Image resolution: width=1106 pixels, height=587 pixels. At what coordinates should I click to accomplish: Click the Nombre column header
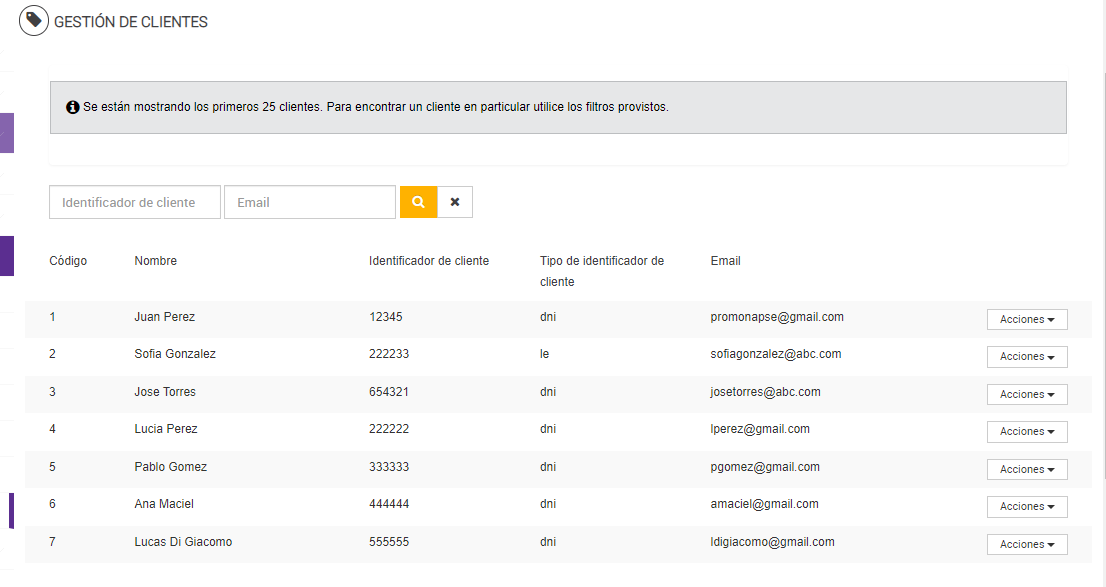[156, 261]
